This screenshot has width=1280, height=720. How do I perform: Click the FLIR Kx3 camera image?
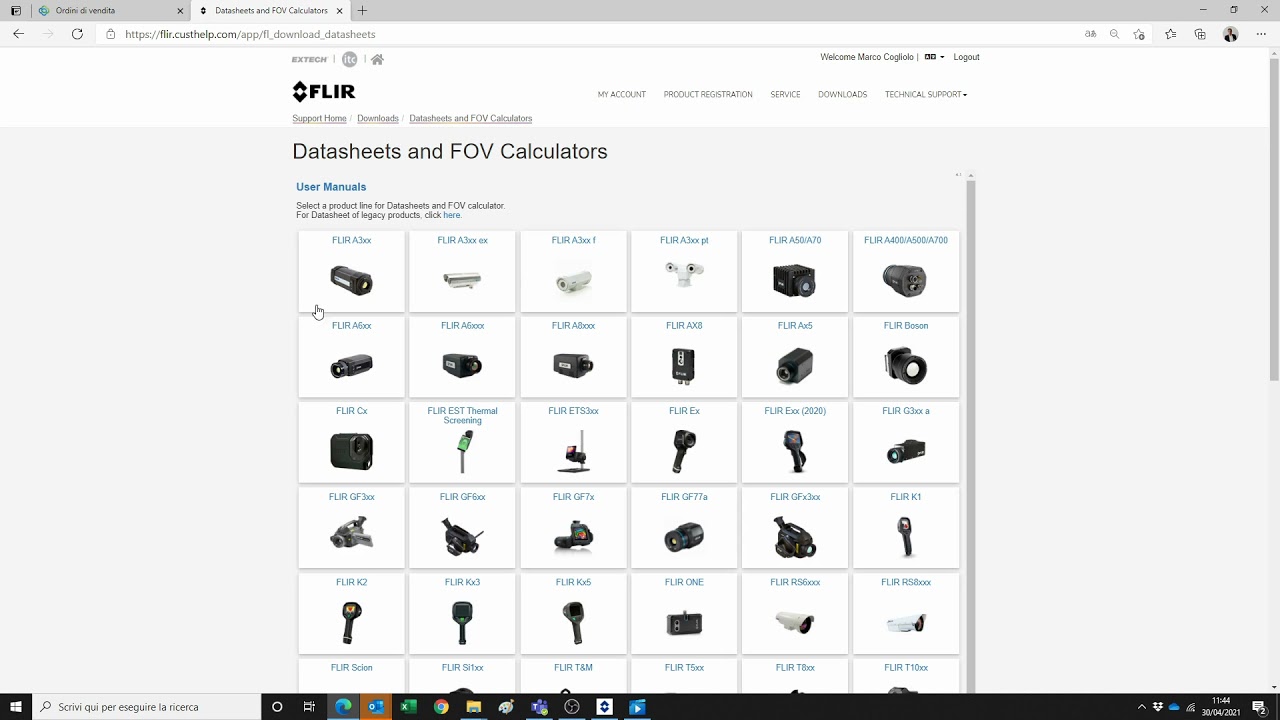[x=462, y=623]
